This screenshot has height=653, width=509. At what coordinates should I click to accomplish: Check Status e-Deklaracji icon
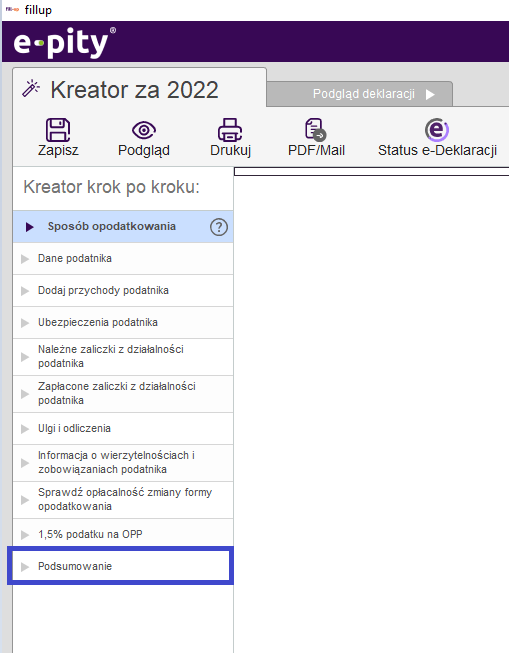(437, 130)
